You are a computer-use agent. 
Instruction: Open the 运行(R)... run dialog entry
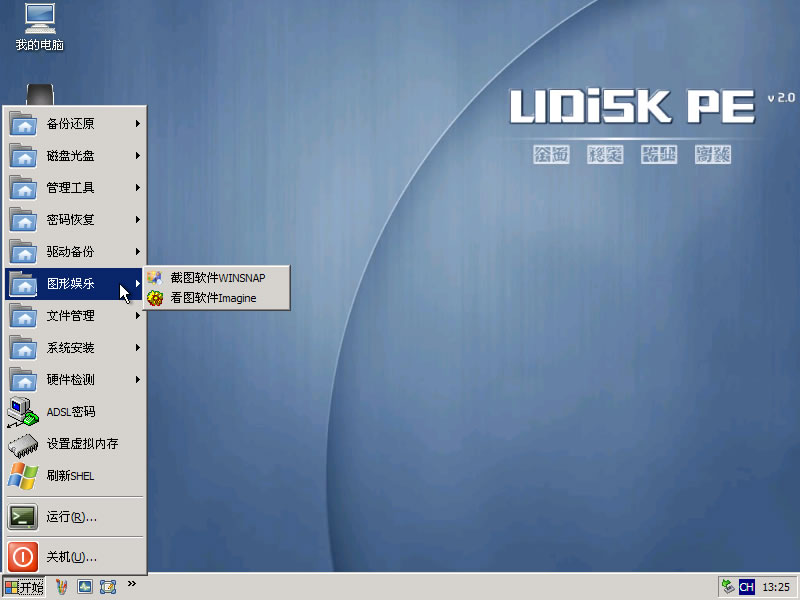(x=74, y=517)
